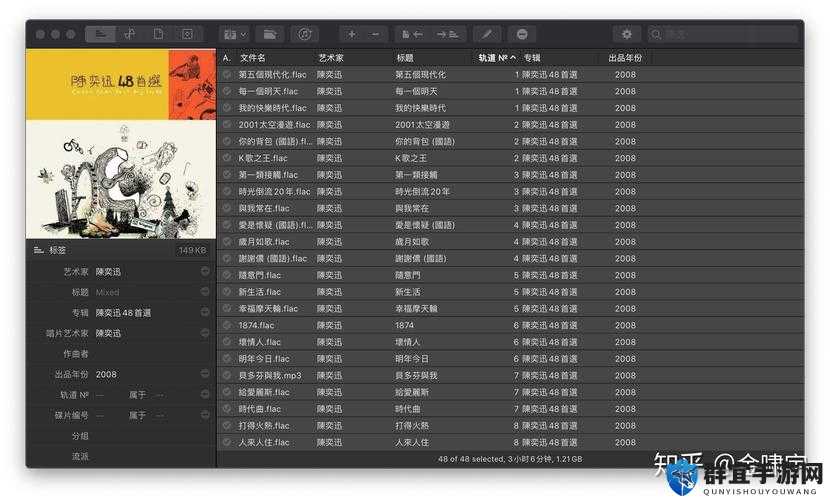Click the open folder toolbar icon
This screenshot has height=500, width=830.
[270, 34]
